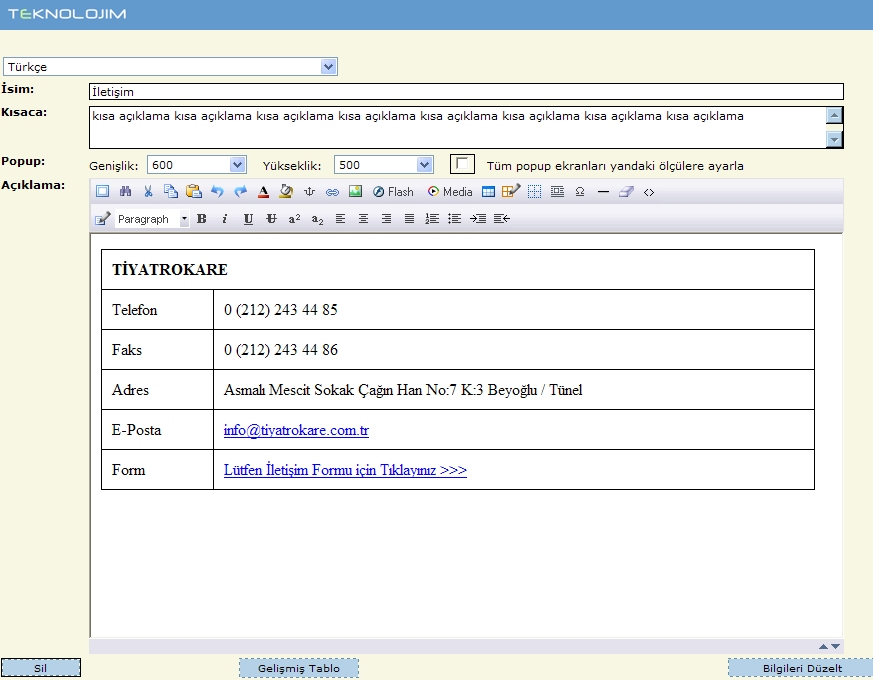Click the 'E-Posta' table cell

click(158, 430)
